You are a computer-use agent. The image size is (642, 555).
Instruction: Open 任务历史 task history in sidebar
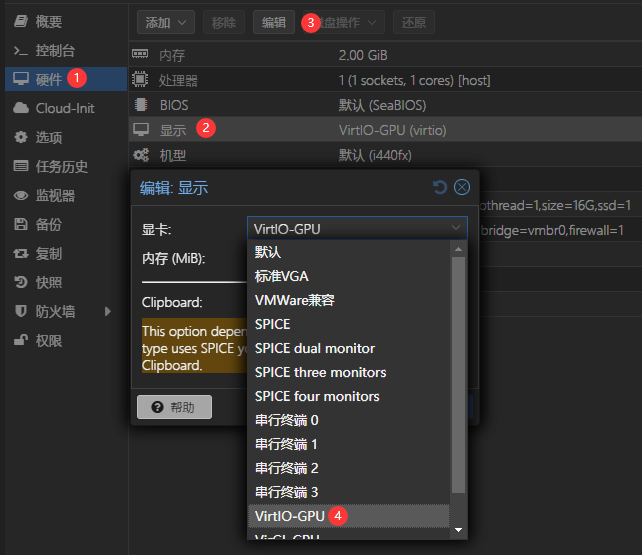pyautogui.click(x=61, y=166)
